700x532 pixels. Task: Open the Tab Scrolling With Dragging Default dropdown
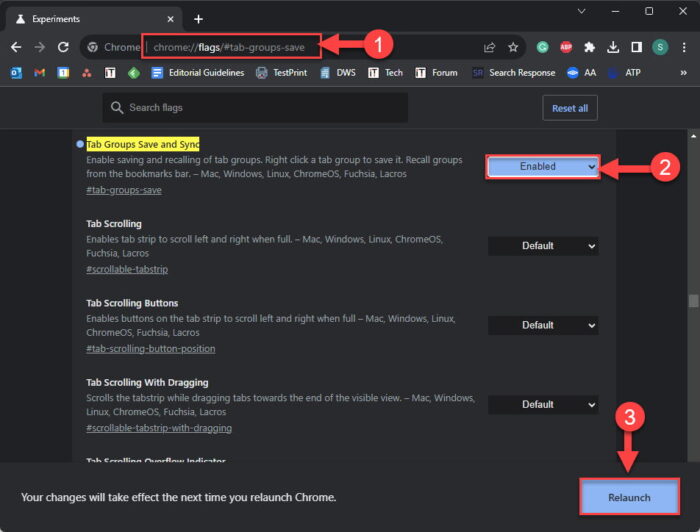(543, 405)
